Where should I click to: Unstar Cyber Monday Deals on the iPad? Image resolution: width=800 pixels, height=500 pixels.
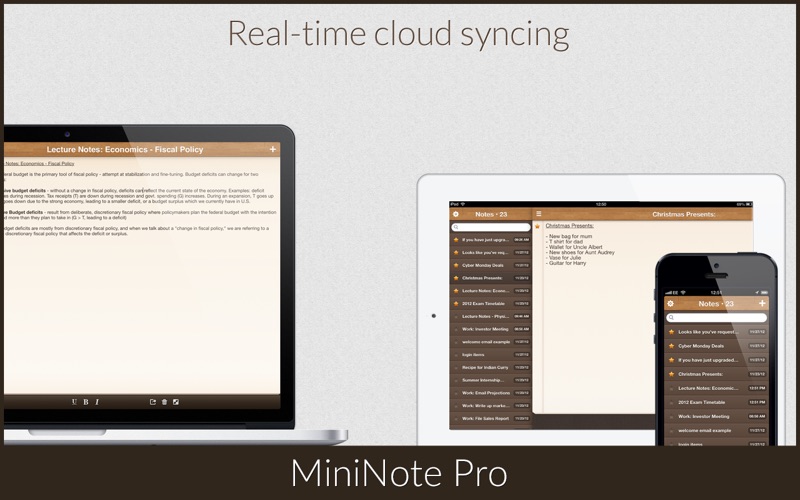pos(456,265)
